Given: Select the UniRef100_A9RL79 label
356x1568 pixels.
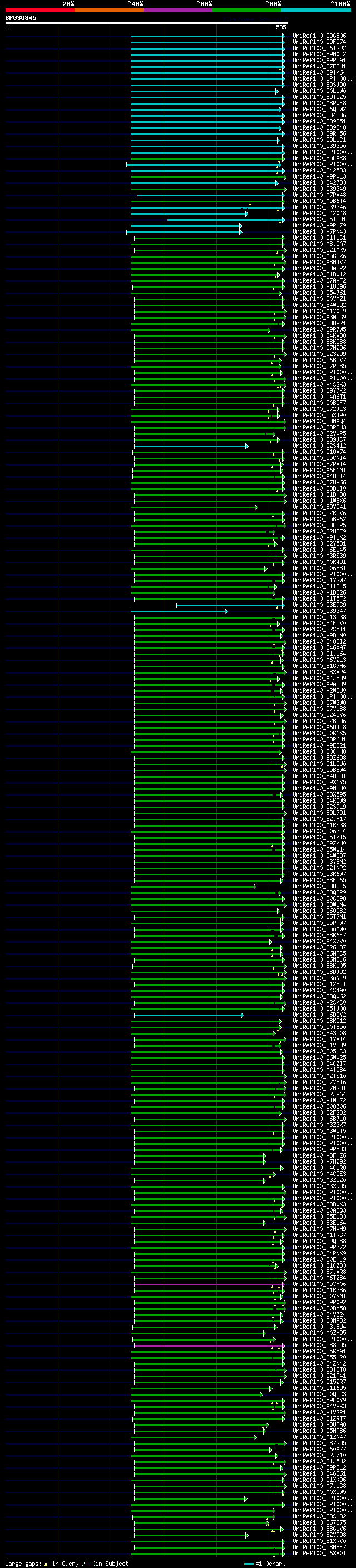Looking at the screenshot, I should [319, 225].
